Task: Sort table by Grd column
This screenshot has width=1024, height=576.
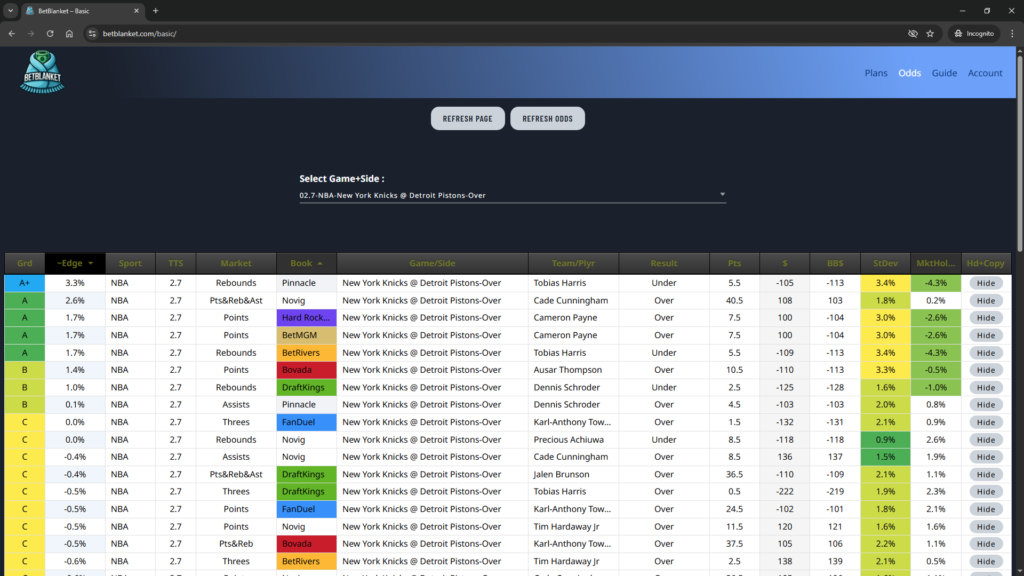Action: 24,263
